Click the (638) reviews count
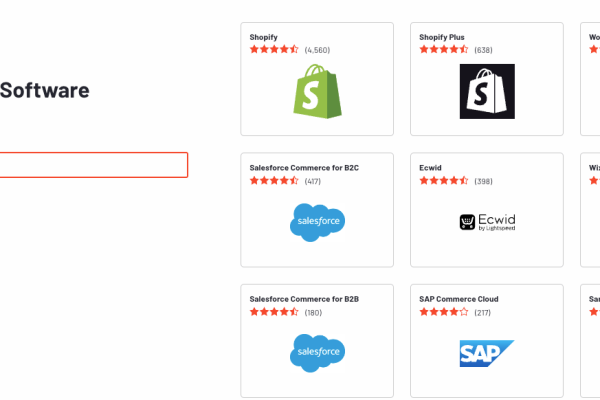600x400 pixels. (x=483, y=50)
